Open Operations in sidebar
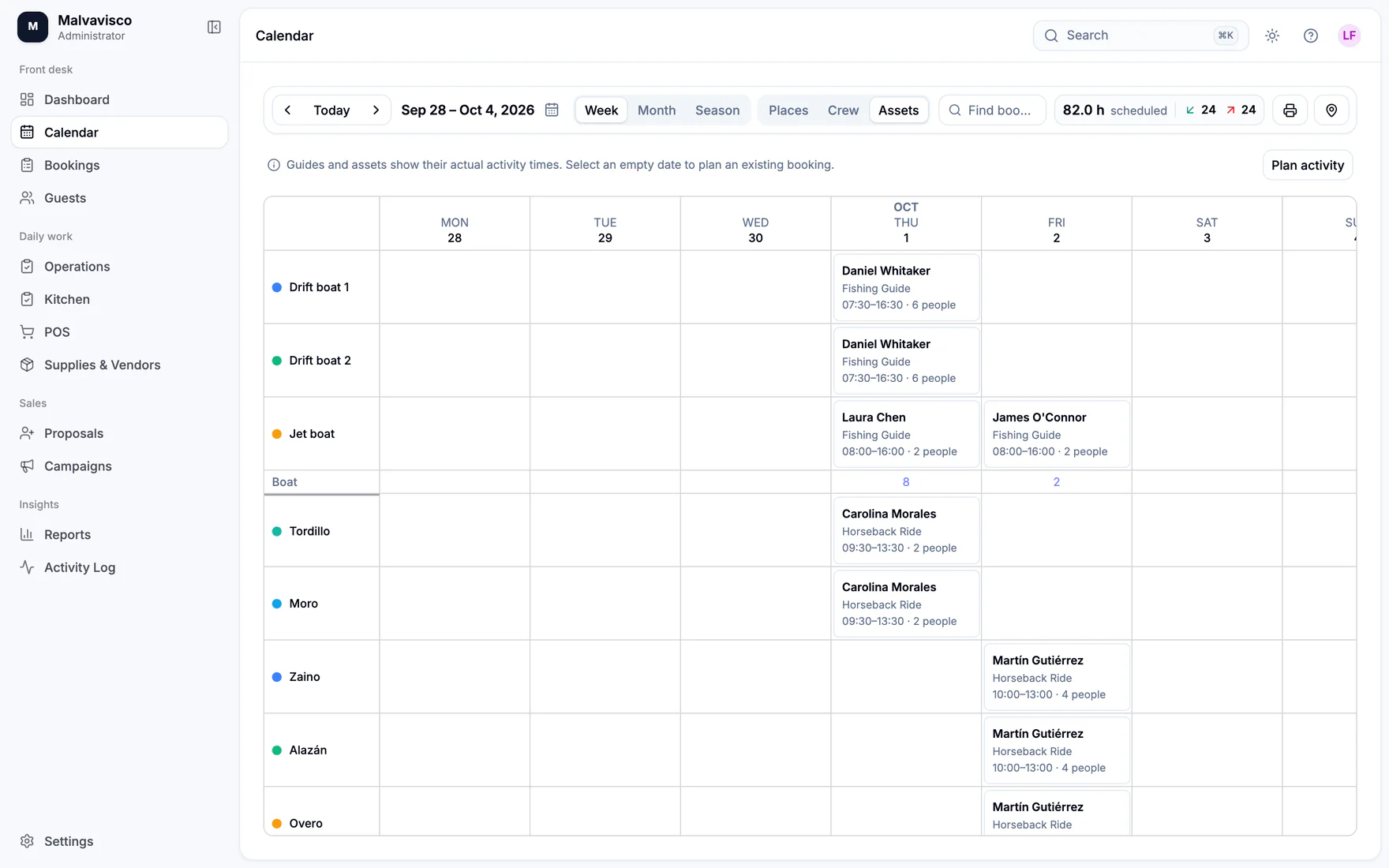Screen dimensions: 1389x868 (x=119, y=267)
